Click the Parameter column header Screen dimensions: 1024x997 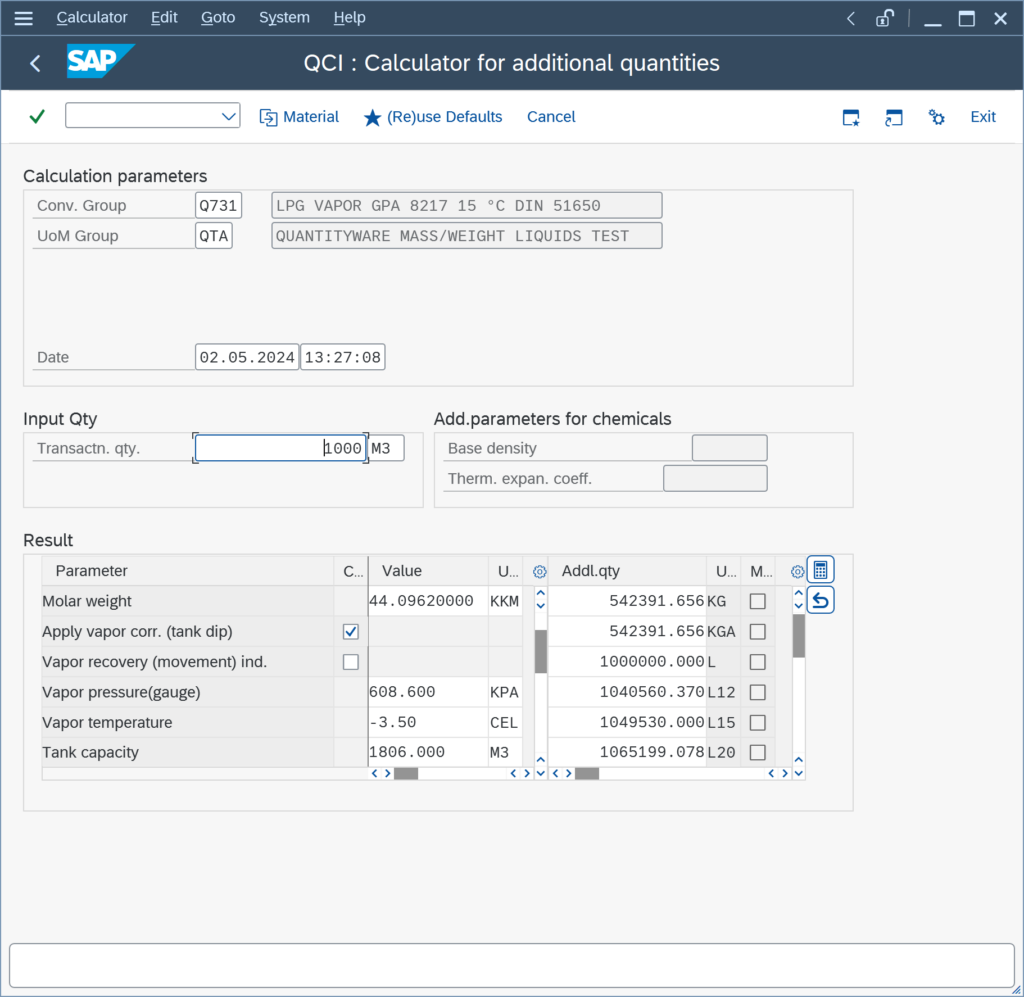(188, 571)
